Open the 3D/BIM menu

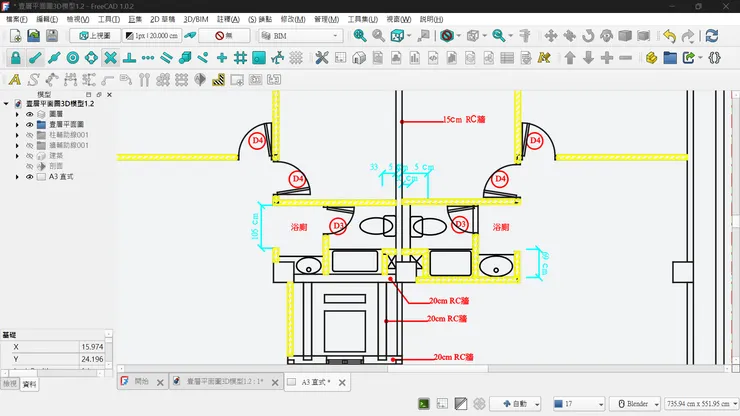tap(196, 19)
